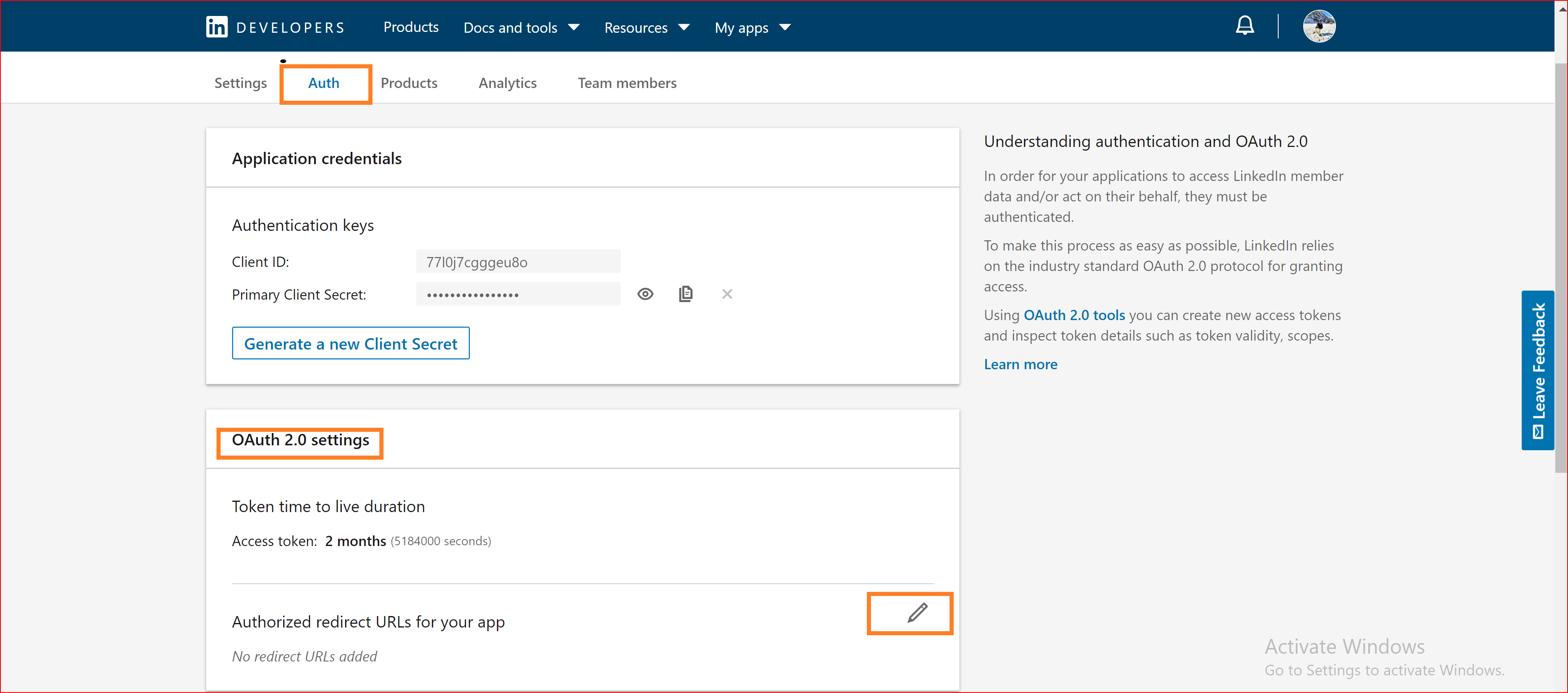Expand the Docs and tools dropdown
This screenshot has width=1568, height=693.
click(x=521, y=27)
